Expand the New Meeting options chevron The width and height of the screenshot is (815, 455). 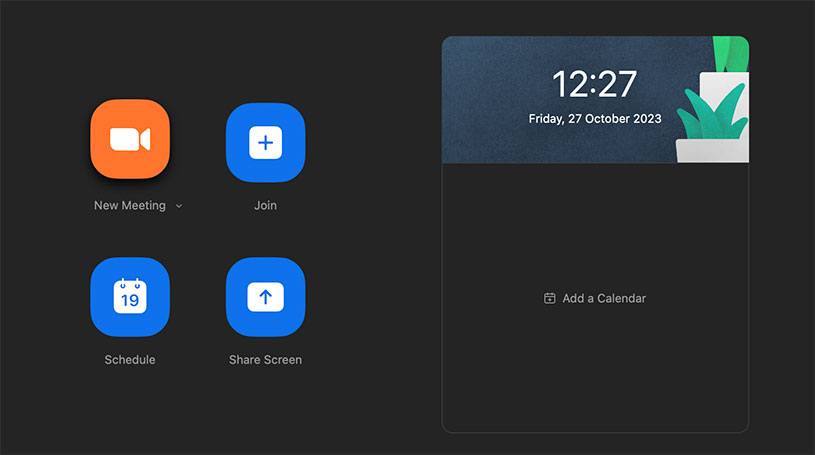point(179,206)
